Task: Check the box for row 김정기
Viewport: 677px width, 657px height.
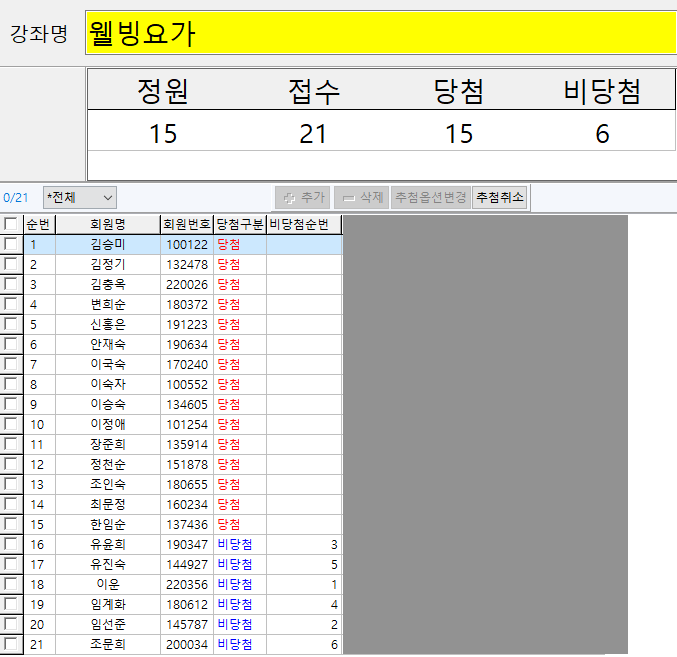Action: [x=10, y=264]
